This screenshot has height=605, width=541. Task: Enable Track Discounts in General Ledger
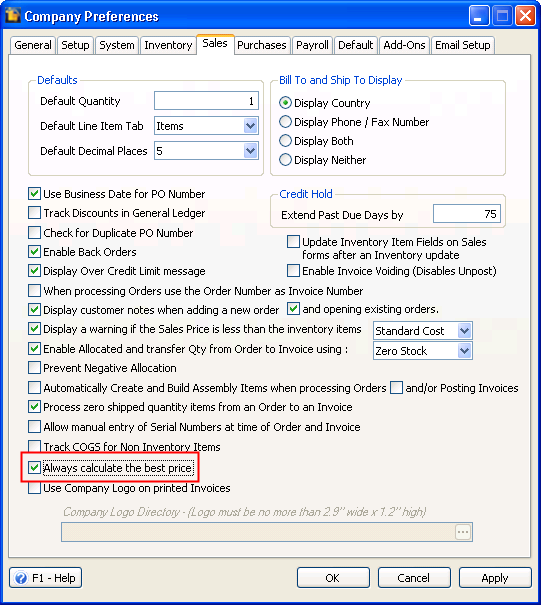tap(34, 213)
